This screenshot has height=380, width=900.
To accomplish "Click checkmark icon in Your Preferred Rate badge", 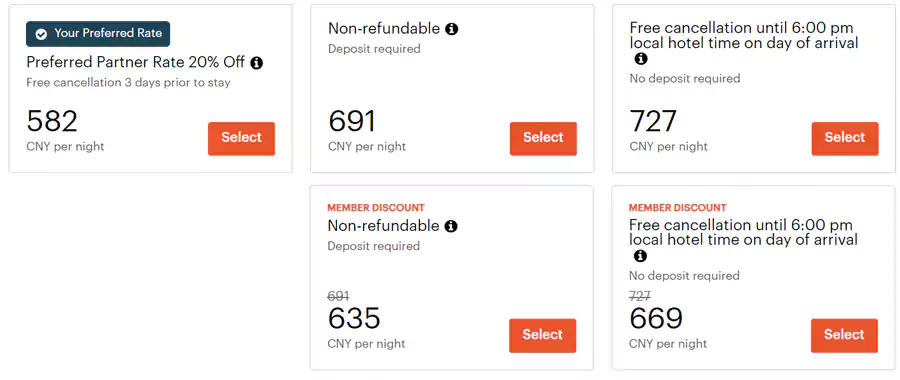I will 41,34.
